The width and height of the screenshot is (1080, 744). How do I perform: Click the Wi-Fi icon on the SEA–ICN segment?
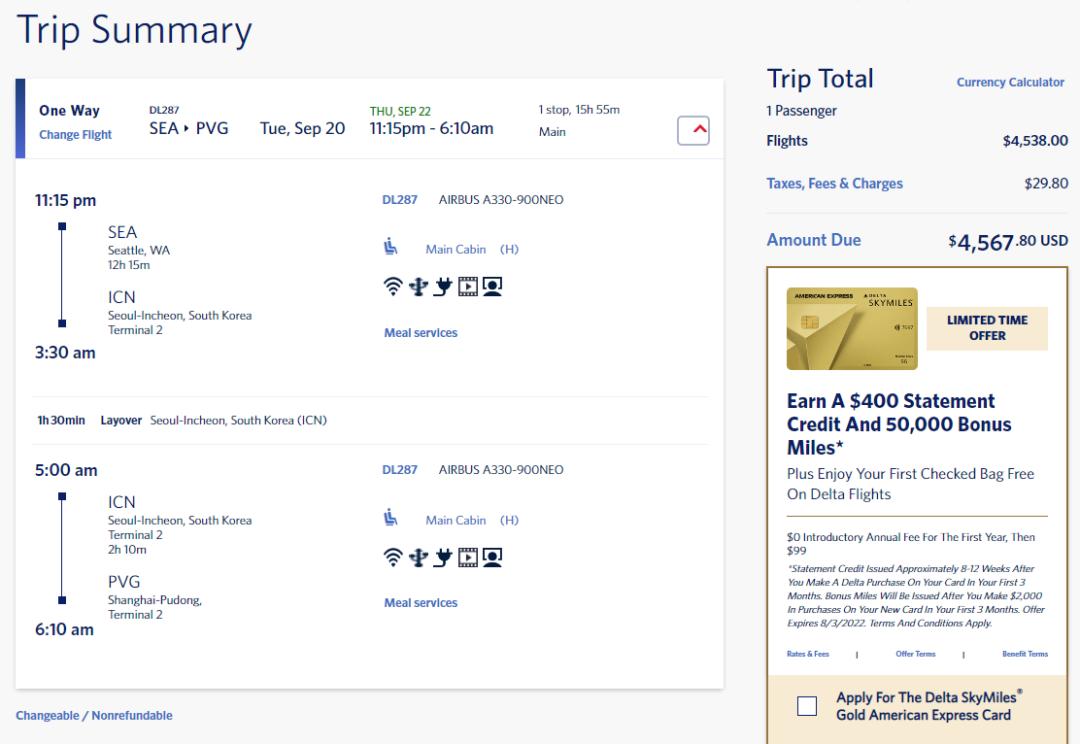click(x=393, y=287)
